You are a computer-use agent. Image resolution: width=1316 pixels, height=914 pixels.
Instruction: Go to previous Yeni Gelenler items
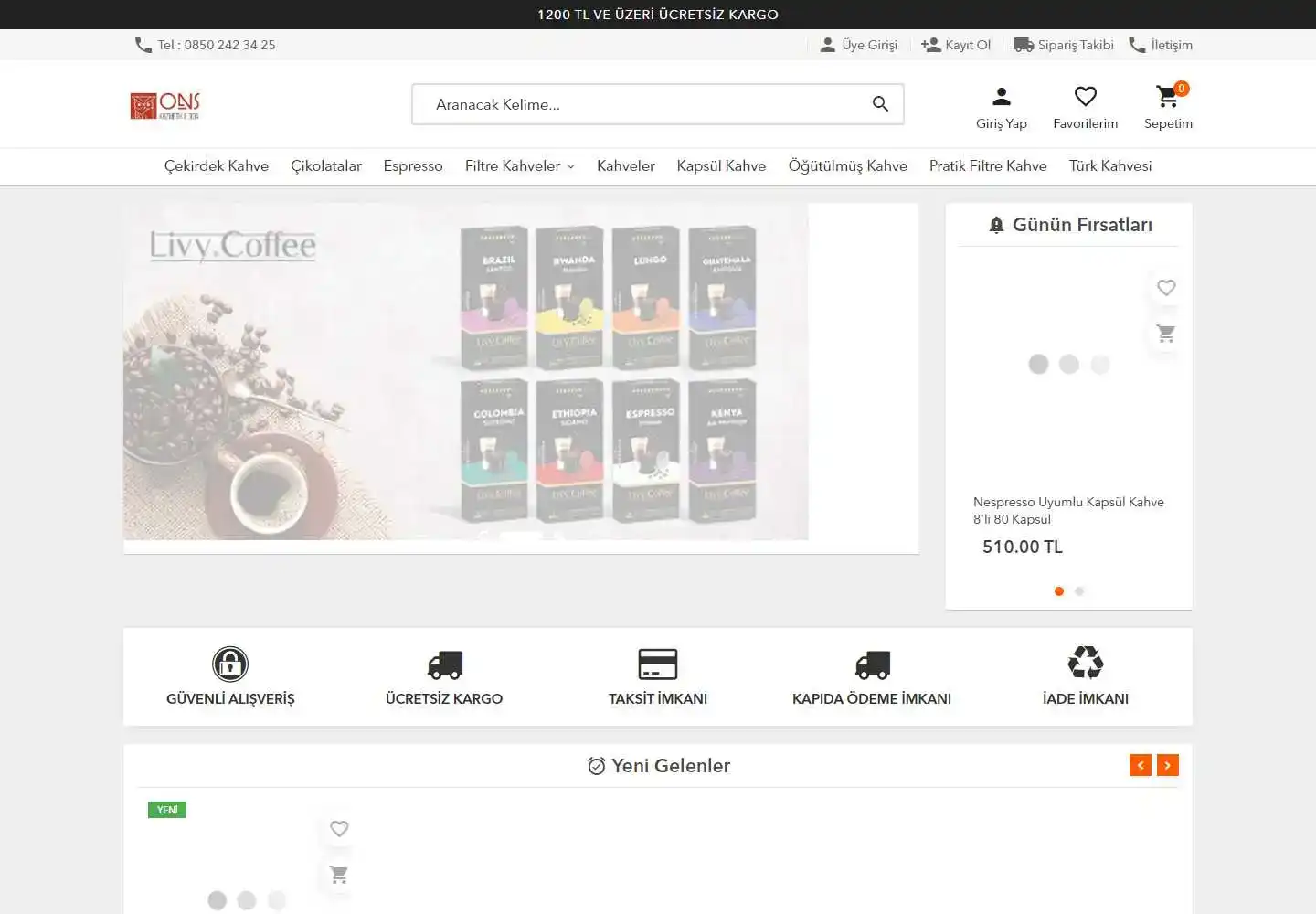1141,765
